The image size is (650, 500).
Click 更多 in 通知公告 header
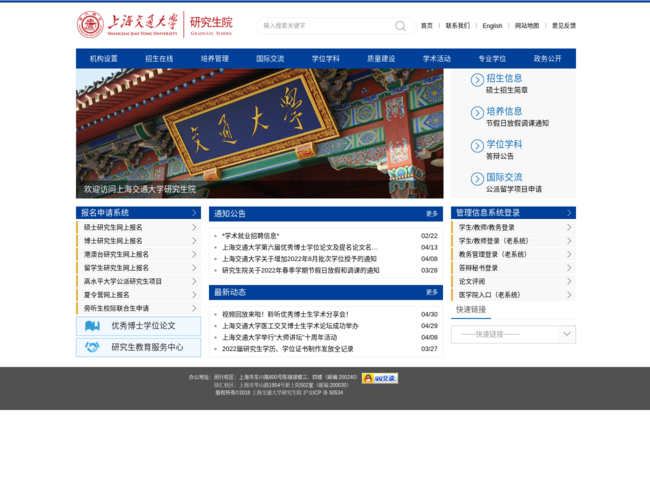point(432,214)
